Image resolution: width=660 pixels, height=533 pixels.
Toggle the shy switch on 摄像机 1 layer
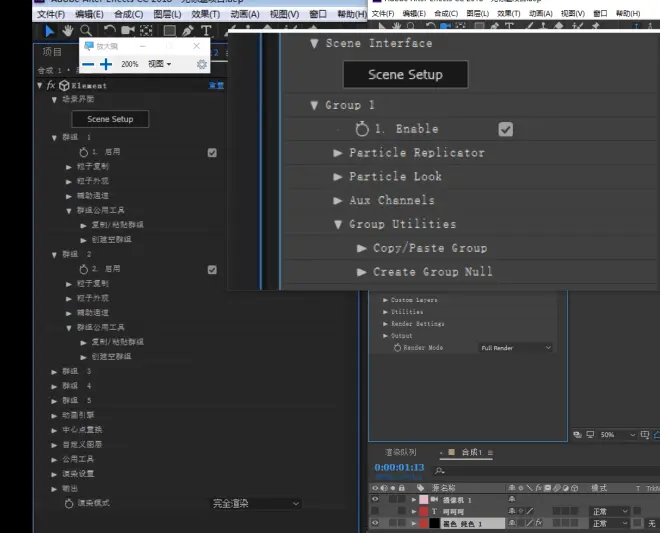(512, 499)
